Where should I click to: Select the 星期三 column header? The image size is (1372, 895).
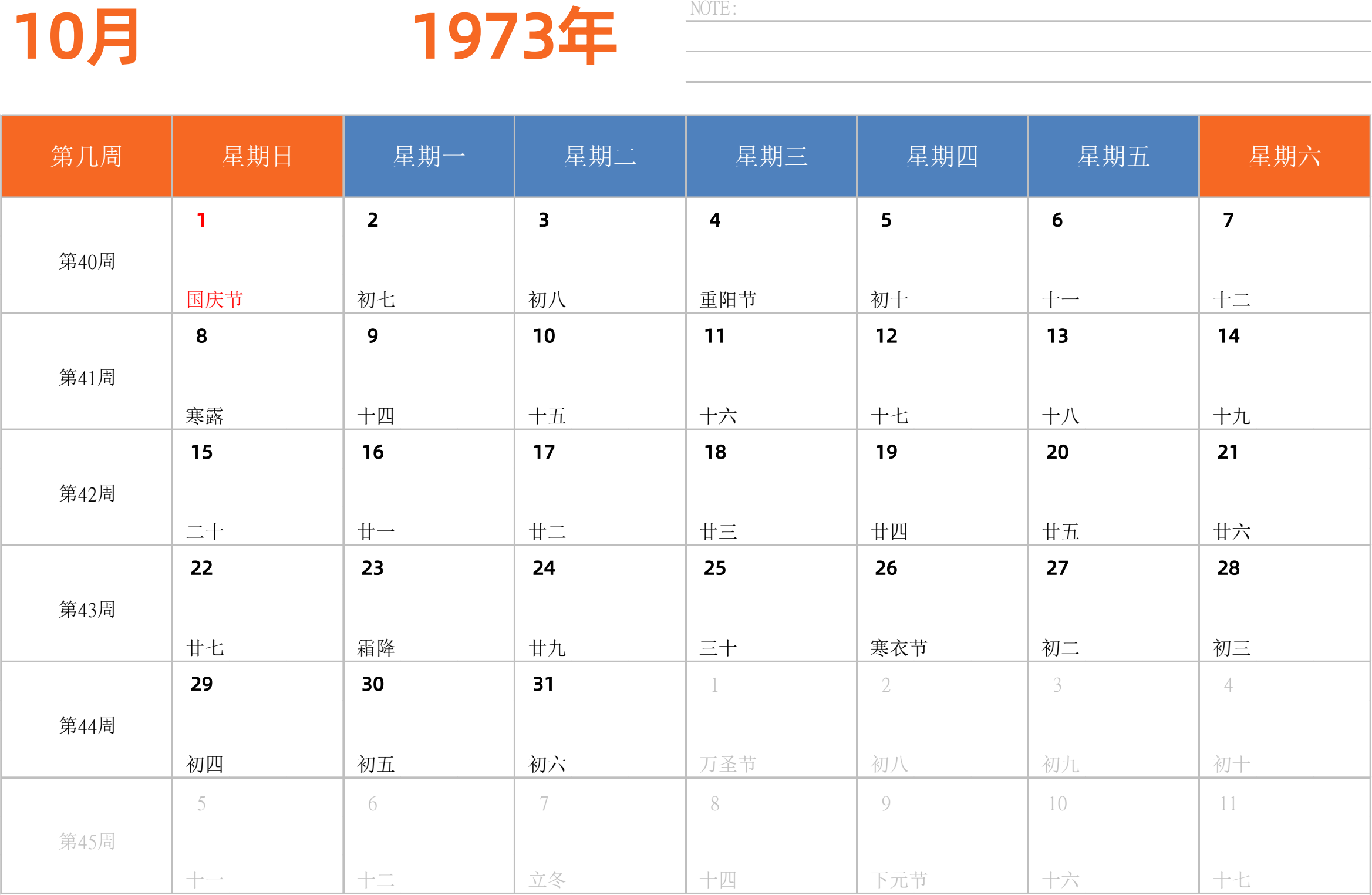coord(771,156)
